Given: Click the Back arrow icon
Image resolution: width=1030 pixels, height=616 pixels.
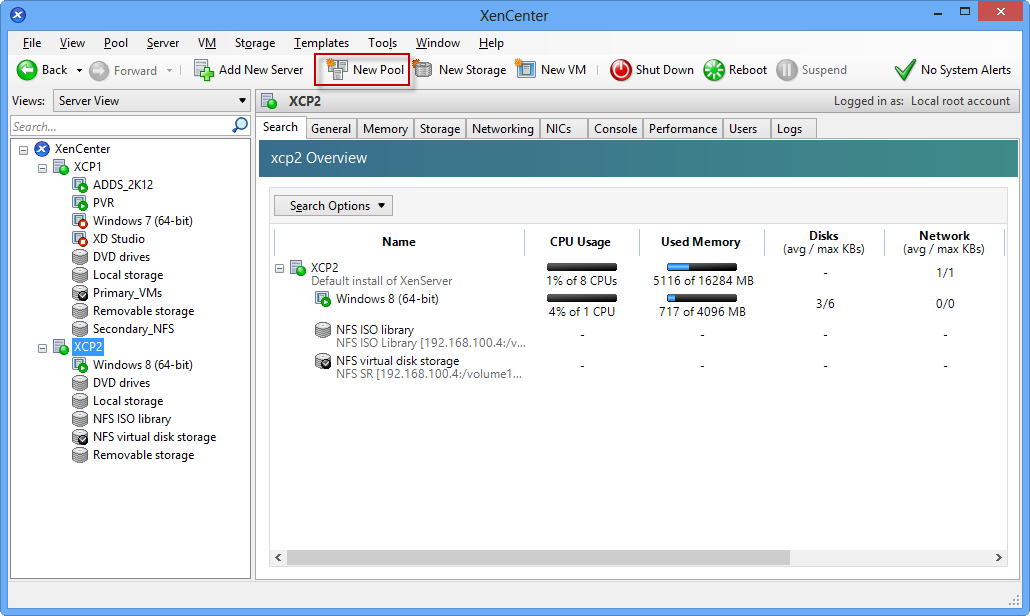Looking at the screenshot, I should coord(27,70).
